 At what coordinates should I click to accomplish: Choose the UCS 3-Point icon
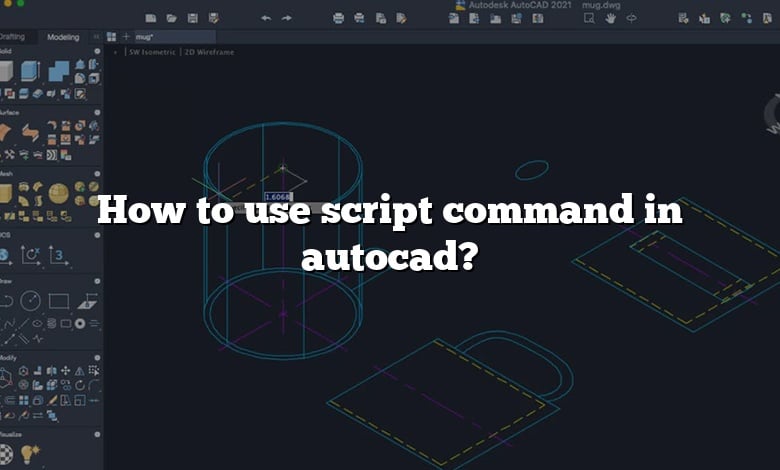coord(58,256)
